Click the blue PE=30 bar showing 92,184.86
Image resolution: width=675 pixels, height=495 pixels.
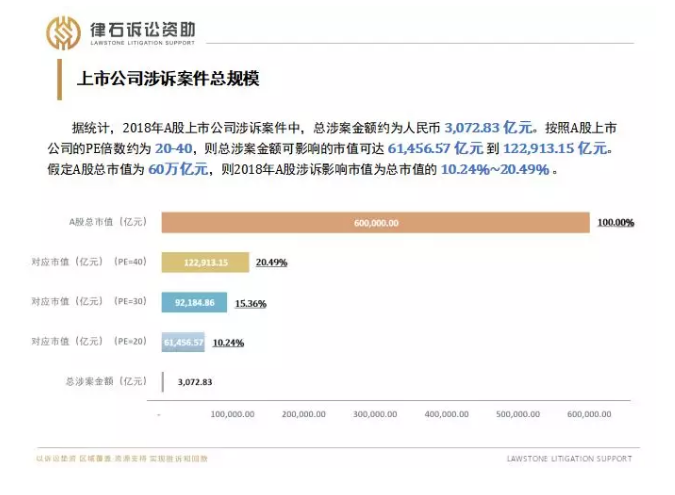tap(194, 302)
